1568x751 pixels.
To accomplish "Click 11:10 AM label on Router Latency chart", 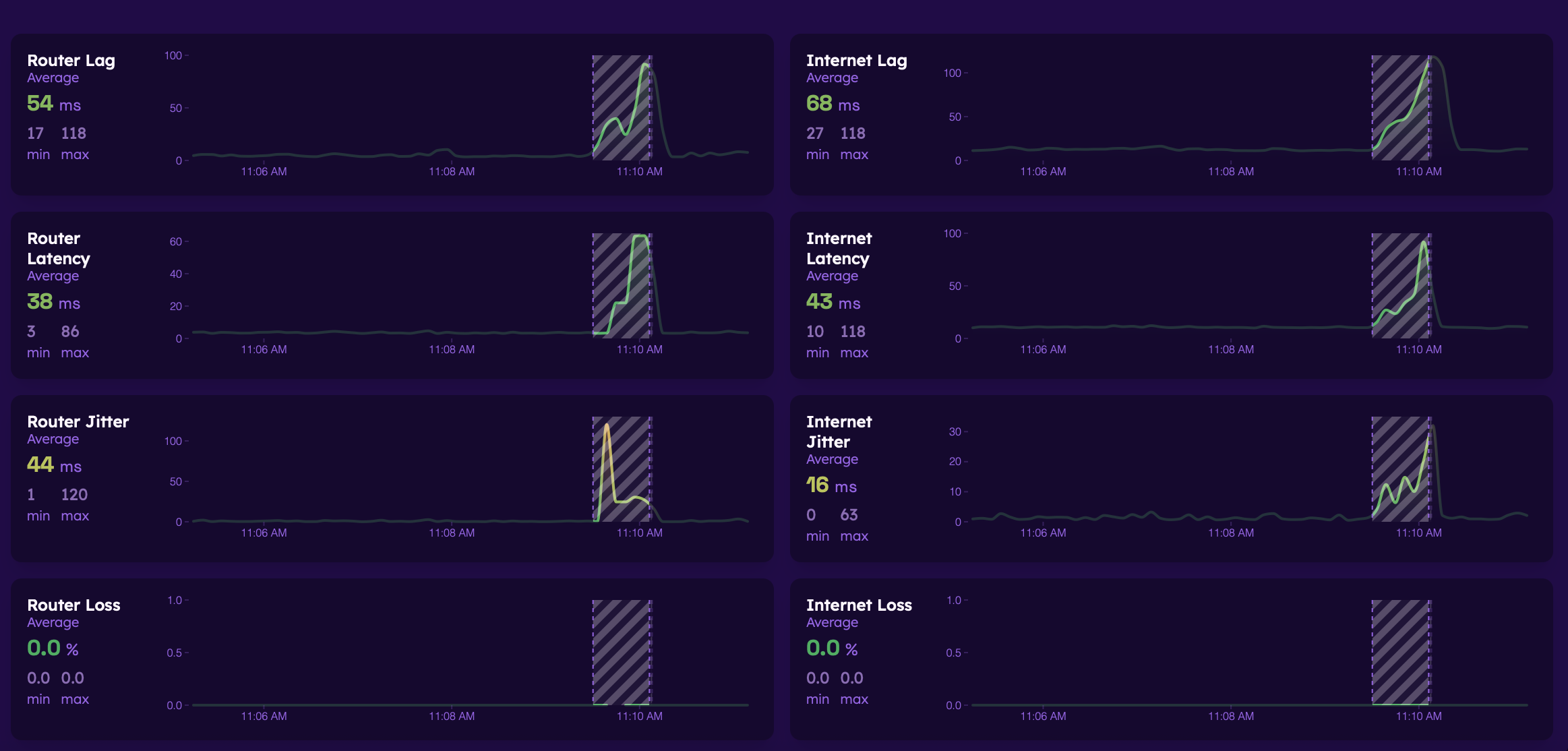I will click(639, 350).
